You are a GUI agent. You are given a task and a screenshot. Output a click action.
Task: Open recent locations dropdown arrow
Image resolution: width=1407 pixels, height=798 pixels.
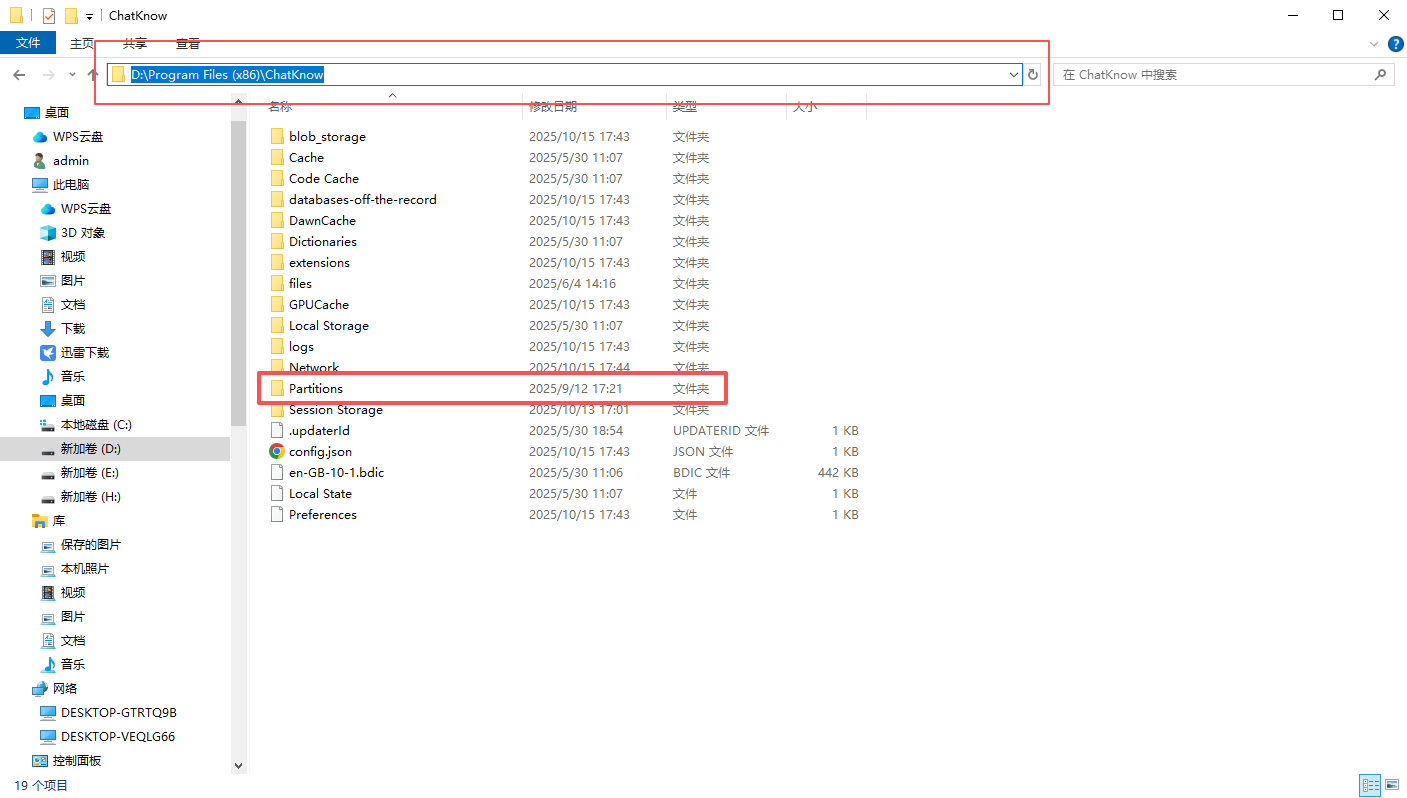[72, 75]
